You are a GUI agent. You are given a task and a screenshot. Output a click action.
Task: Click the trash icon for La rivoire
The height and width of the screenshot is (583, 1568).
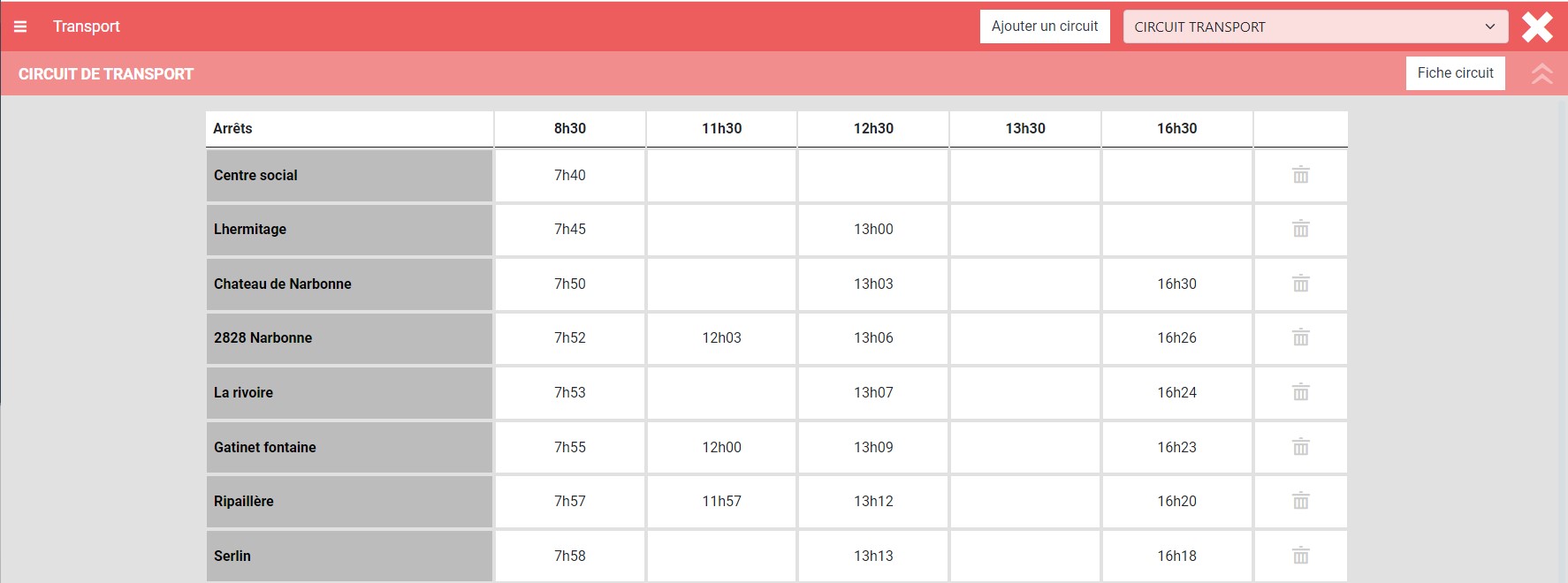tap(1300, 392)
